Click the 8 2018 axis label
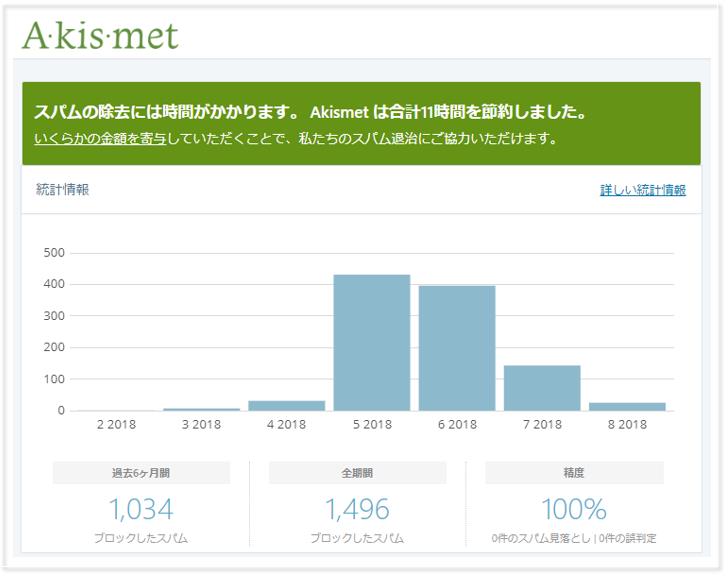The height and width of the screenshot is (577, 728). point(627,424)
